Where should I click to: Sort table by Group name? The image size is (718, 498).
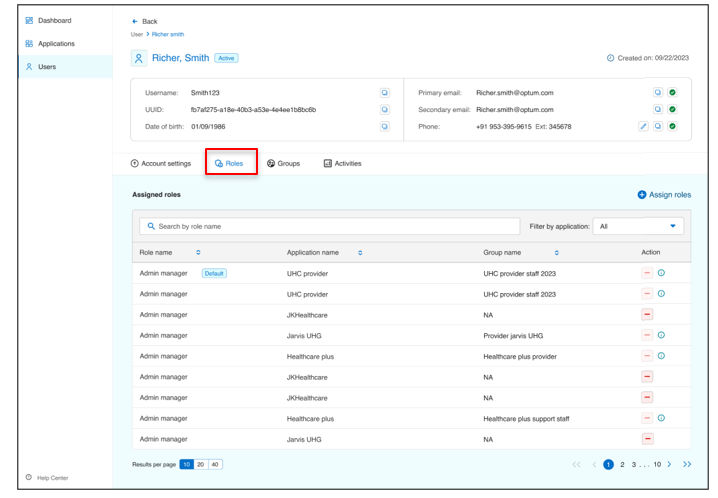point(557,253)
